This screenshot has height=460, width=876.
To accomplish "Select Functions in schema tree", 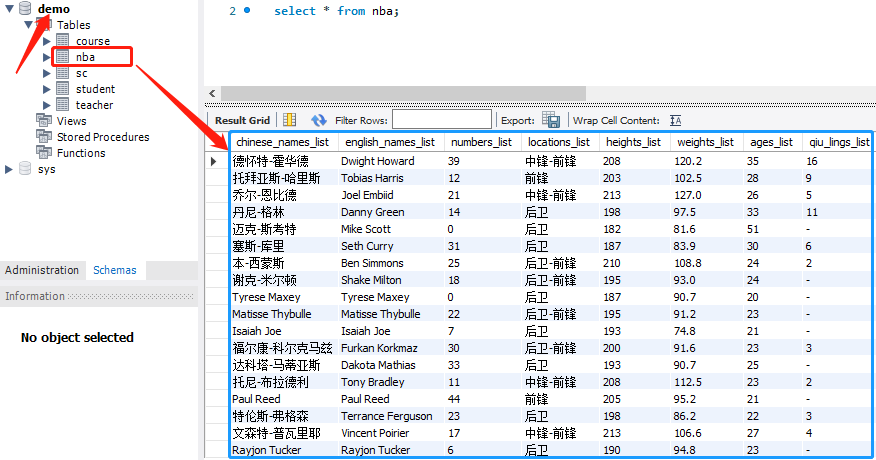I will pos(81,153).
